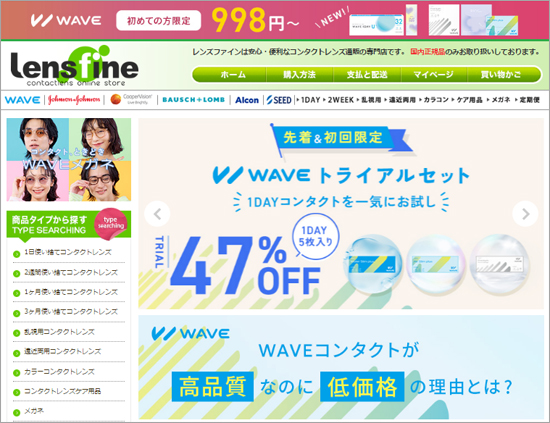Screen dimensions: 550x423
Task: Select the Alcon brand logo
Action: (x=247, y=100)
